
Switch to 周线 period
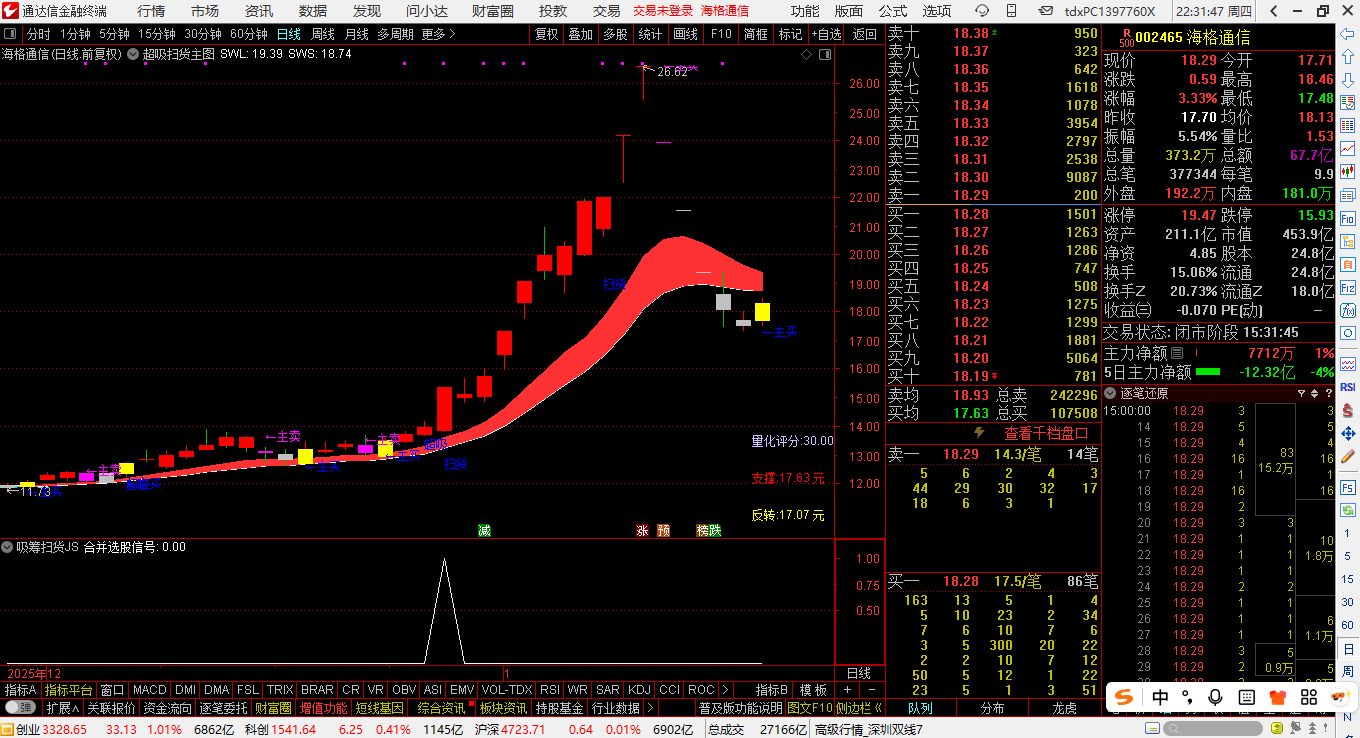323,33
